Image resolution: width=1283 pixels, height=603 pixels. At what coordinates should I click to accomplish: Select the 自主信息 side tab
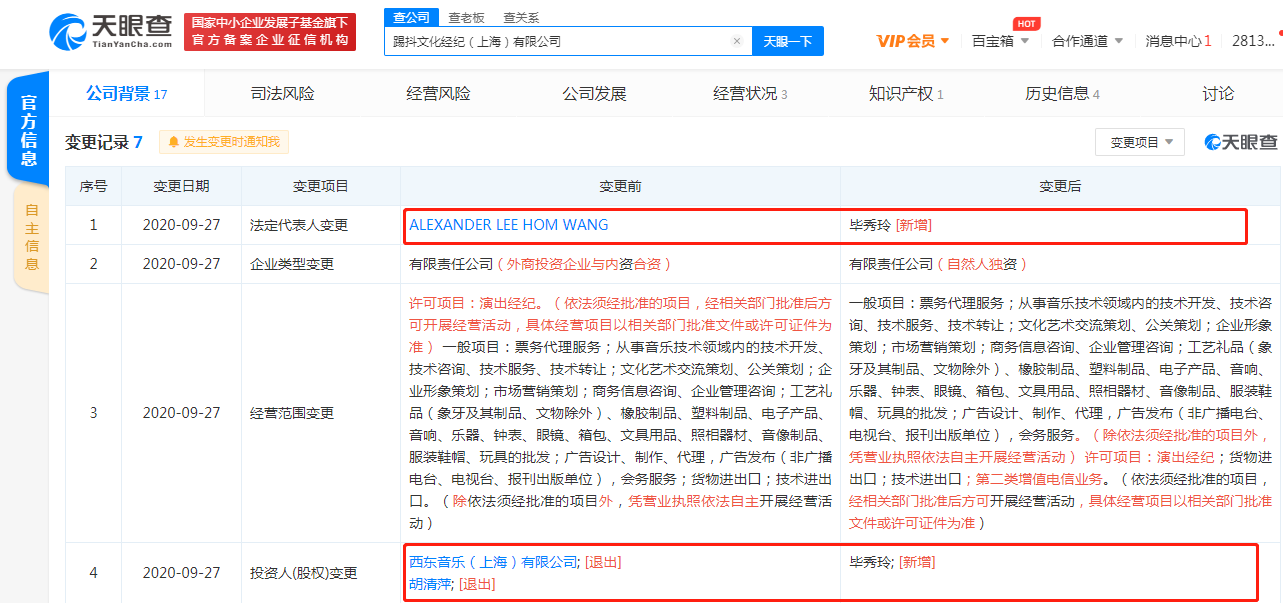click(x=32, y=238)
